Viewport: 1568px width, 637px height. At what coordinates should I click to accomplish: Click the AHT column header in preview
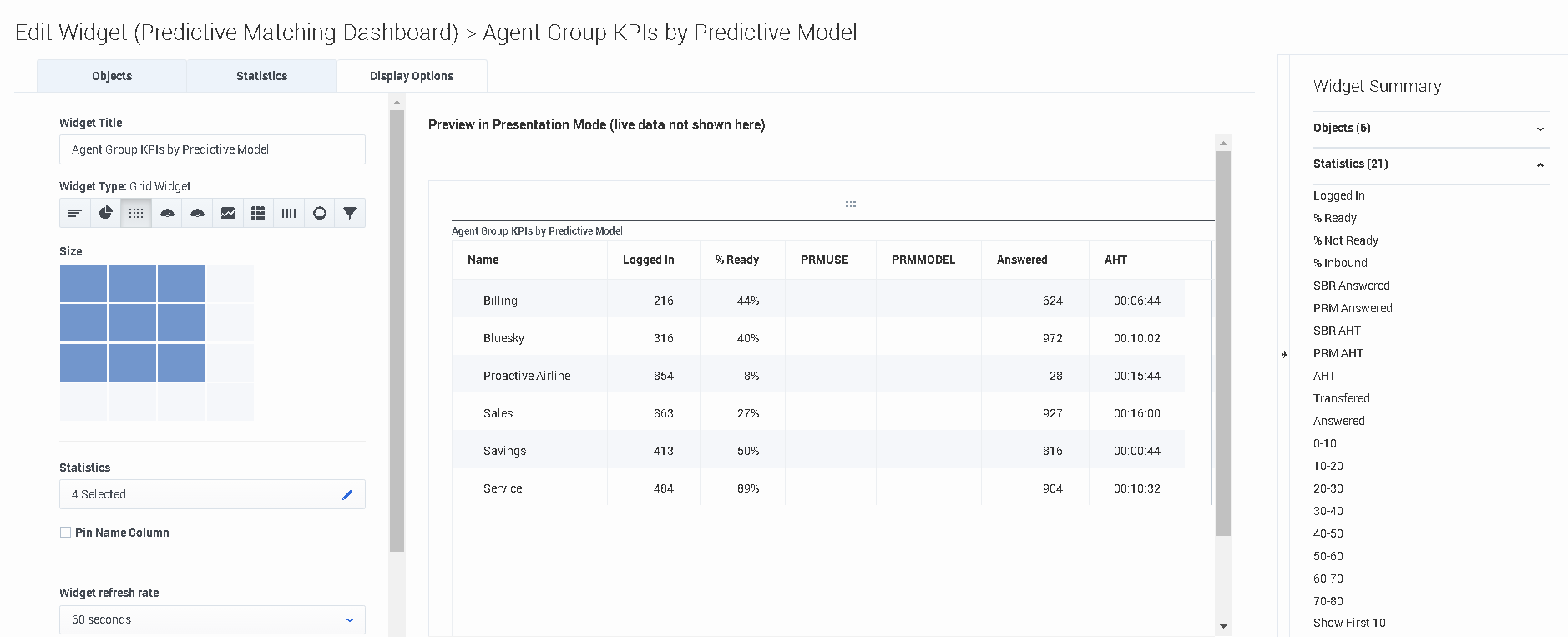(x=1115, y=260)
